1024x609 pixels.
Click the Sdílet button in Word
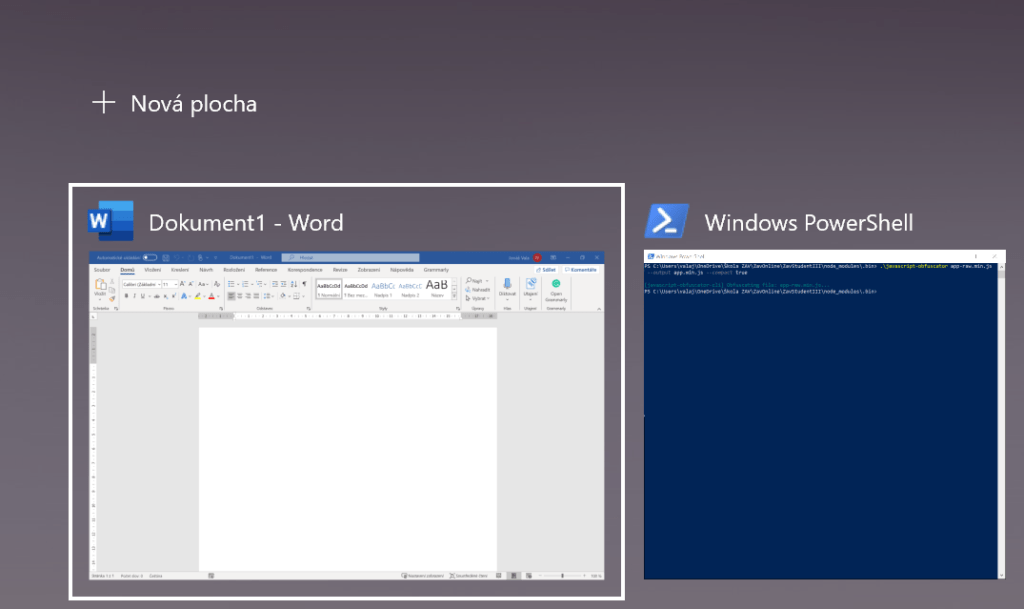point(545,269)
